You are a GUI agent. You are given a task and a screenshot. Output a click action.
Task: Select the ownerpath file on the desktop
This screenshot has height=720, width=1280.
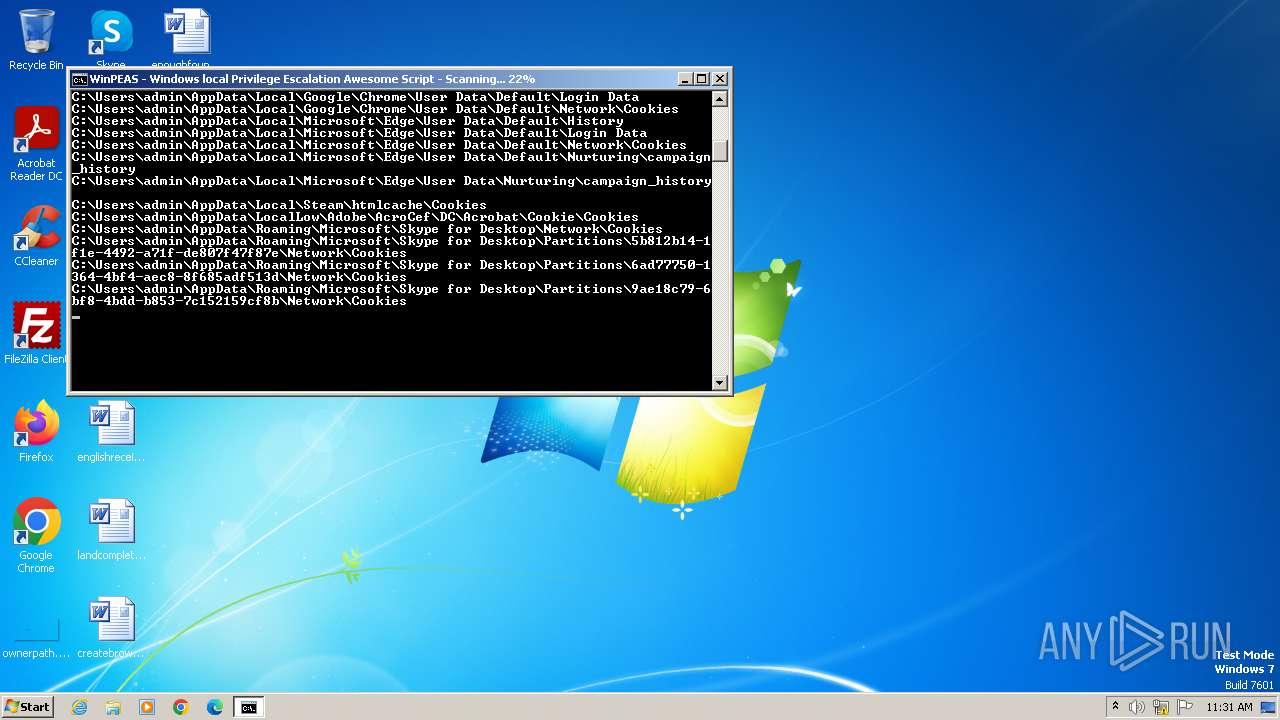pyautogui.click(x=36, y=638)
